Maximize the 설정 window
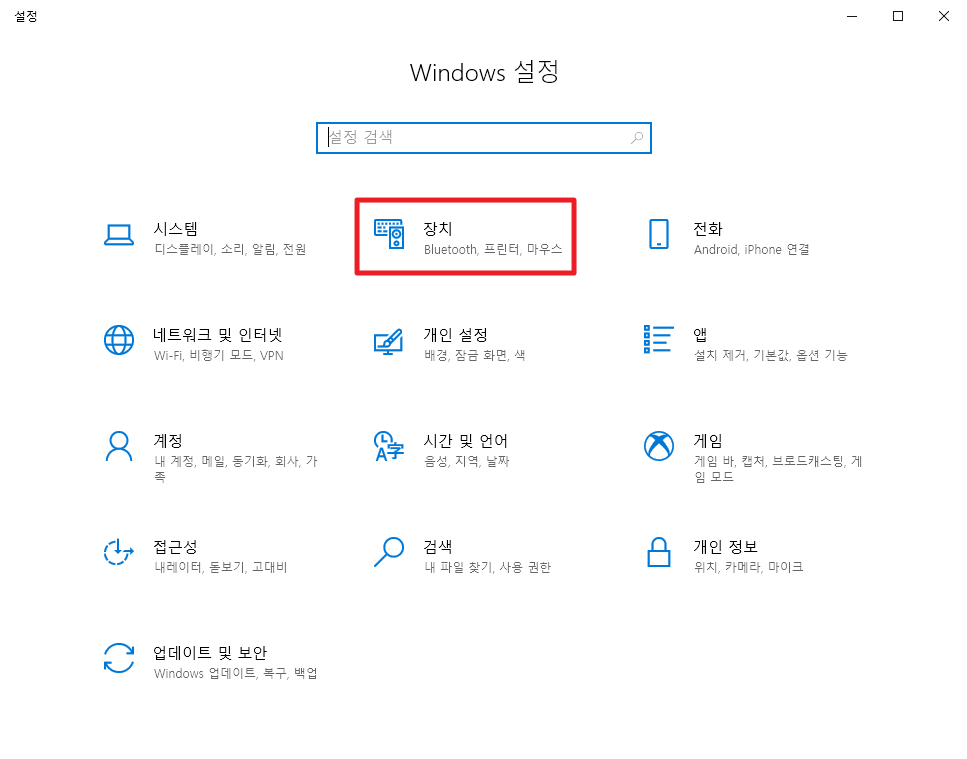967x759 pixels. point(898,16)
